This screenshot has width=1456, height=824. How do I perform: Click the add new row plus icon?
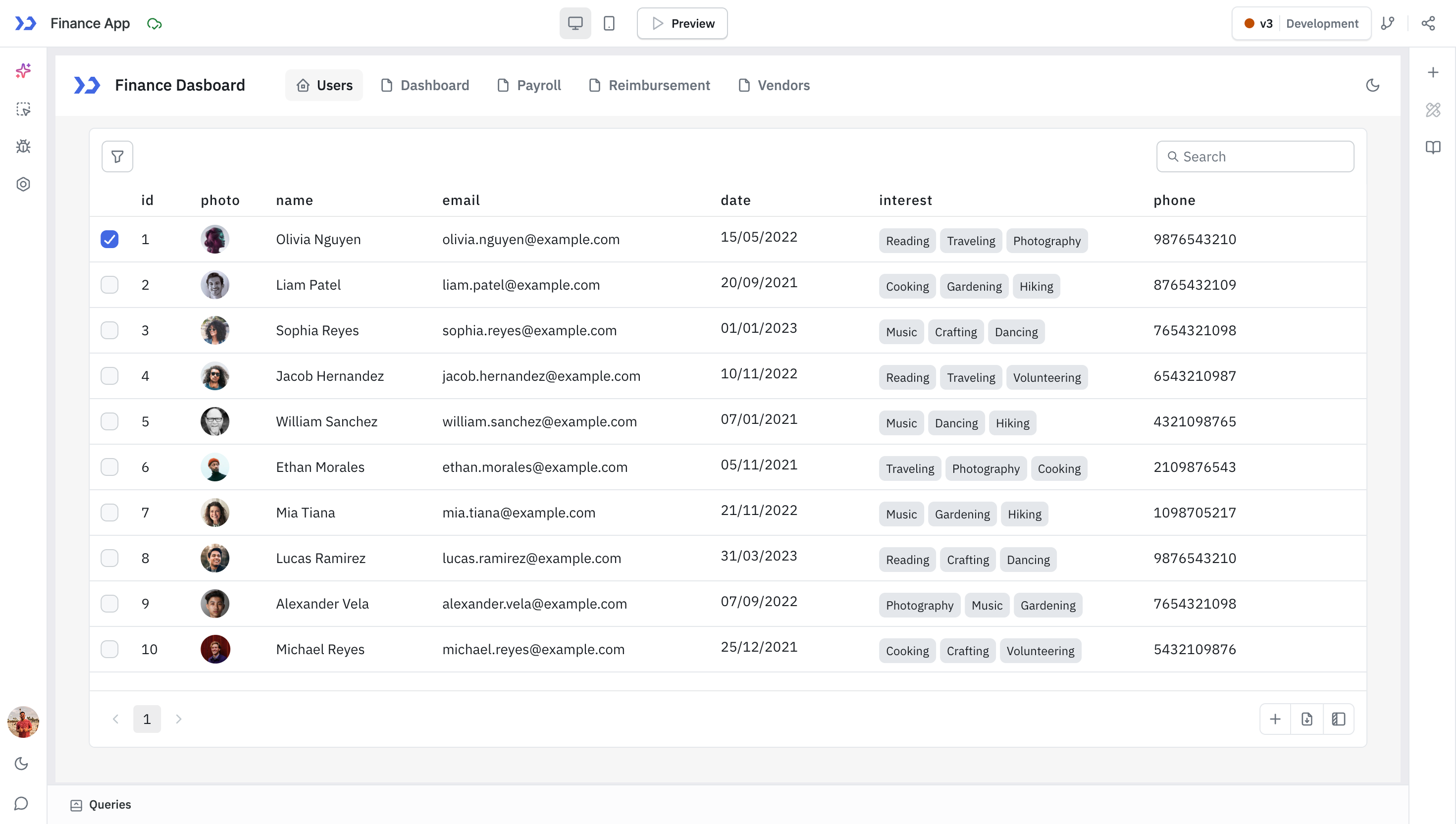(1275, 719)
